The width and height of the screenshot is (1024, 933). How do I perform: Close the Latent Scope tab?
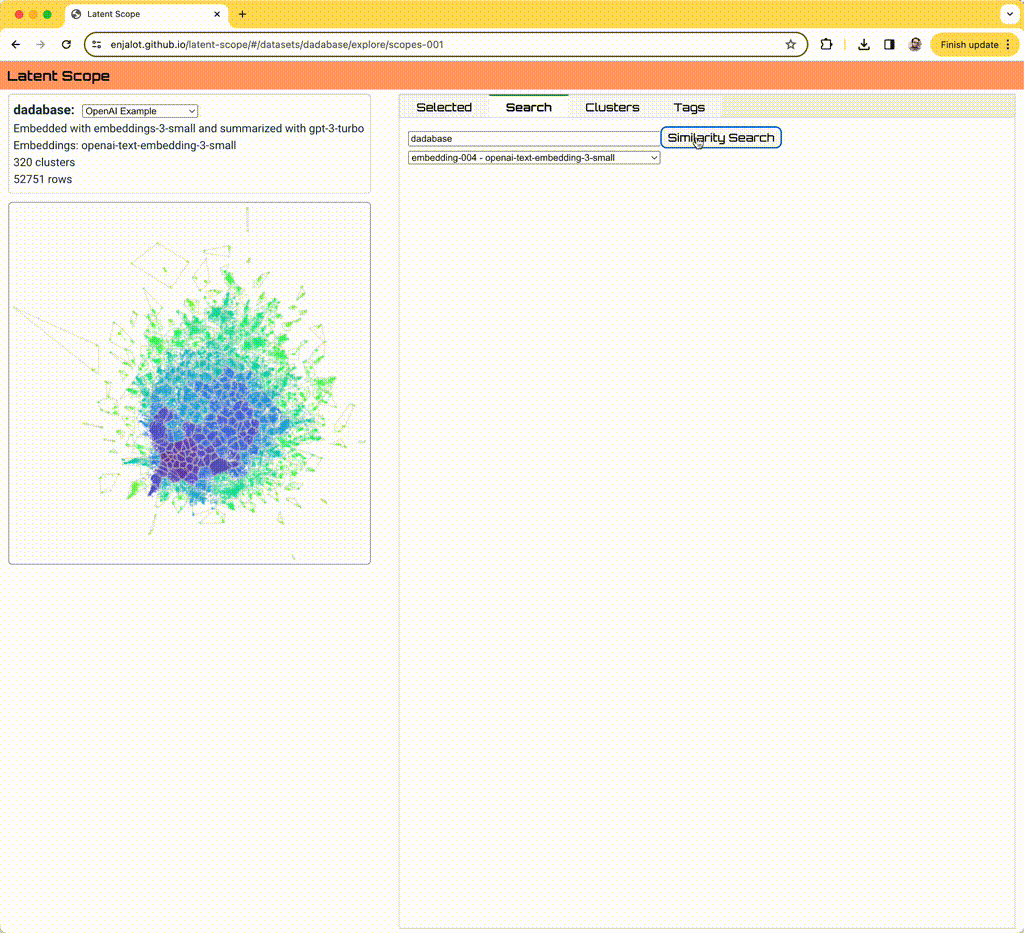click(217, 14)
